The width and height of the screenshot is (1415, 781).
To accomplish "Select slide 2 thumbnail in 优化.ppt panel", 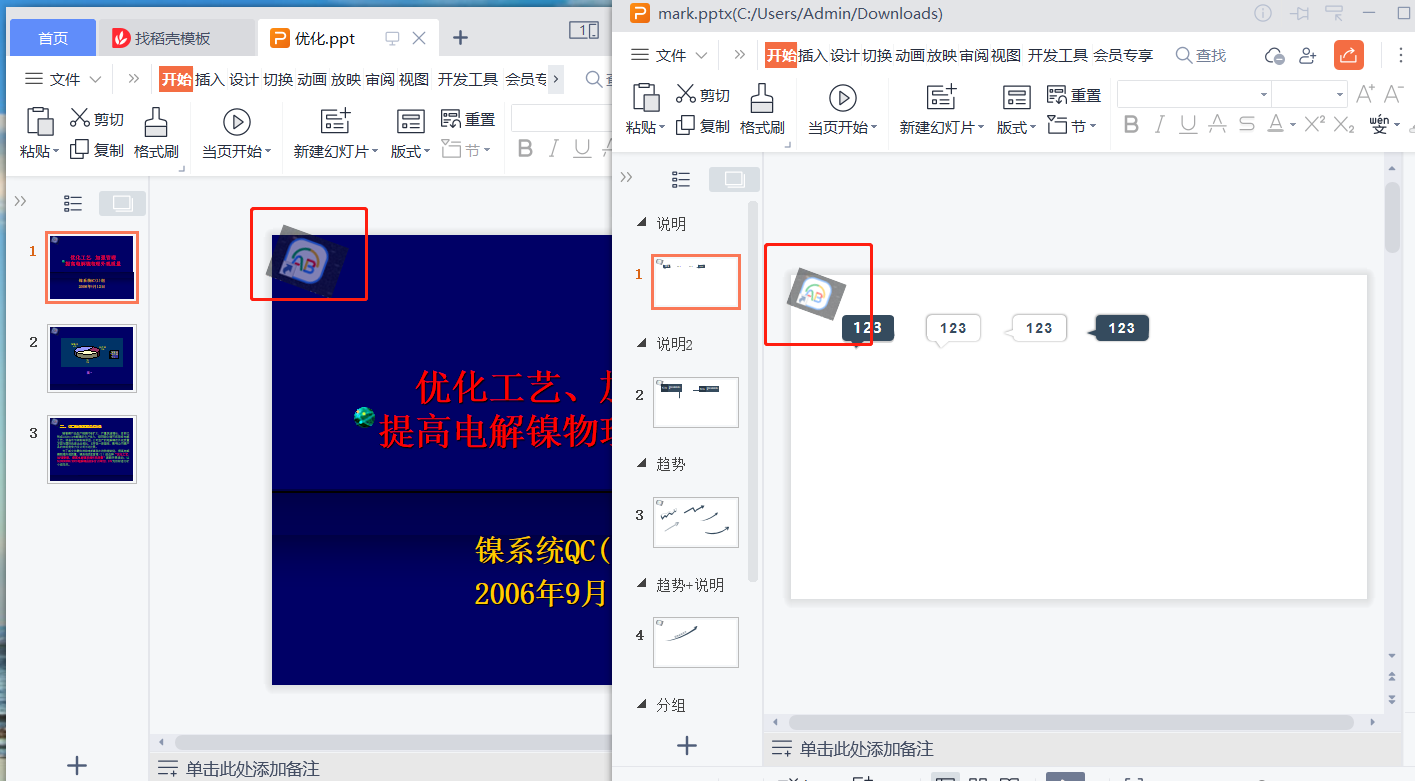I will 91,357.
